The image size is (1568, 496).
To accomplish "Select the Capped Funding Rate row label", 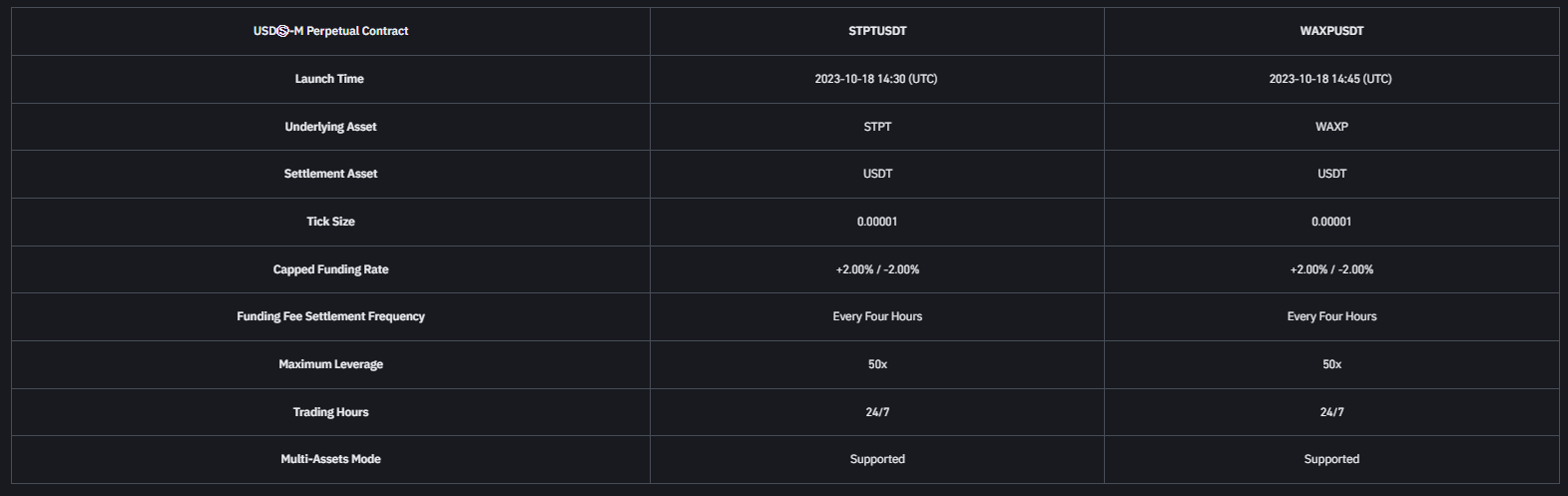I will [x=330, y=269].
